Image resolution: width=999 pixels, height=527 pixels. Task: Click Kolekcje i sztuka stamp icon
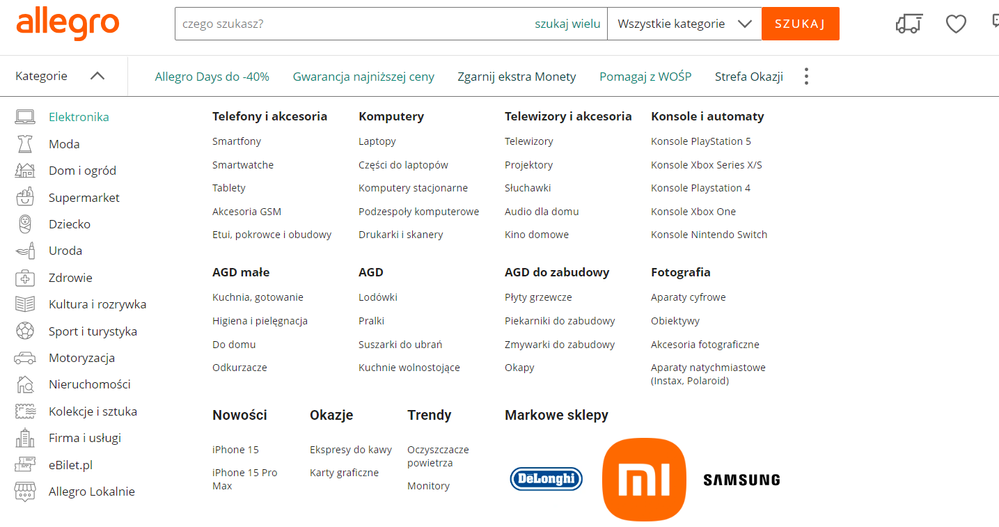[x=25, y=412]
